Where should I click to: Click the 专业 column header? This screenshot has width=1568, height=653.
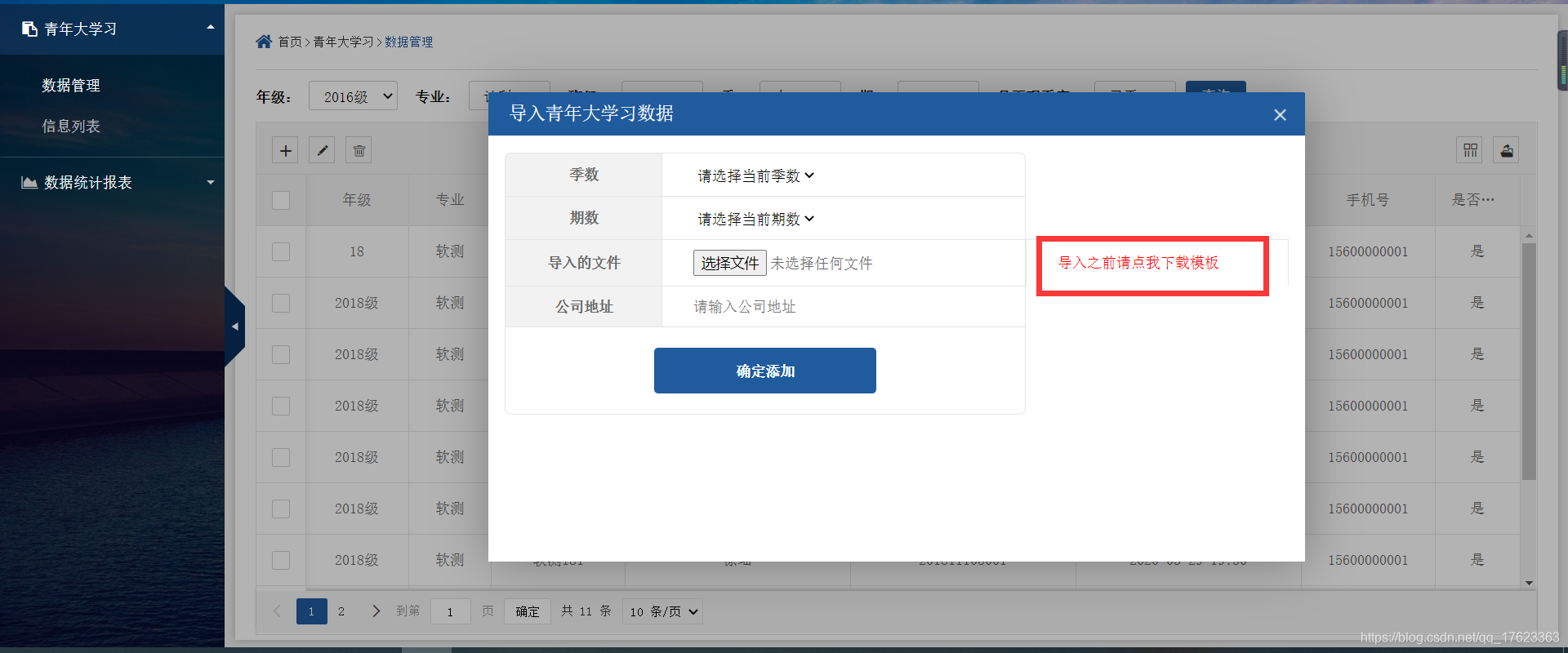pos(450,200)
